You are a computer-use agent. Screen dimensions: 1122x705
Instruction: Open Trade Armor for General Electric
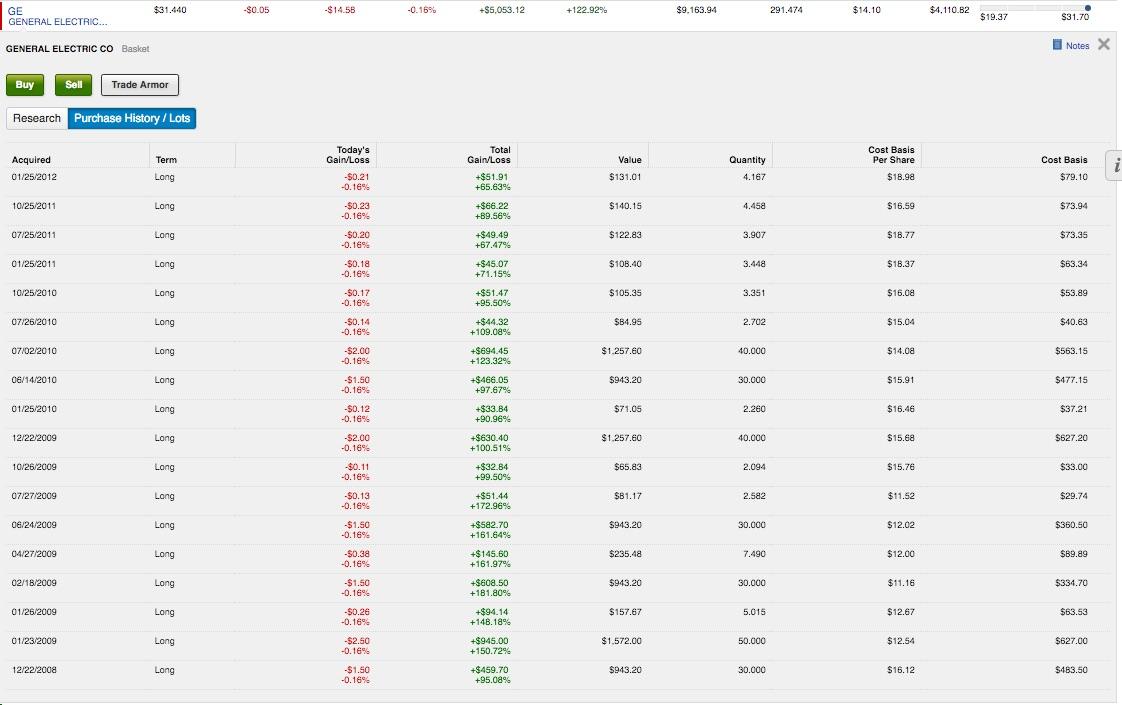(x=140, y=85)
